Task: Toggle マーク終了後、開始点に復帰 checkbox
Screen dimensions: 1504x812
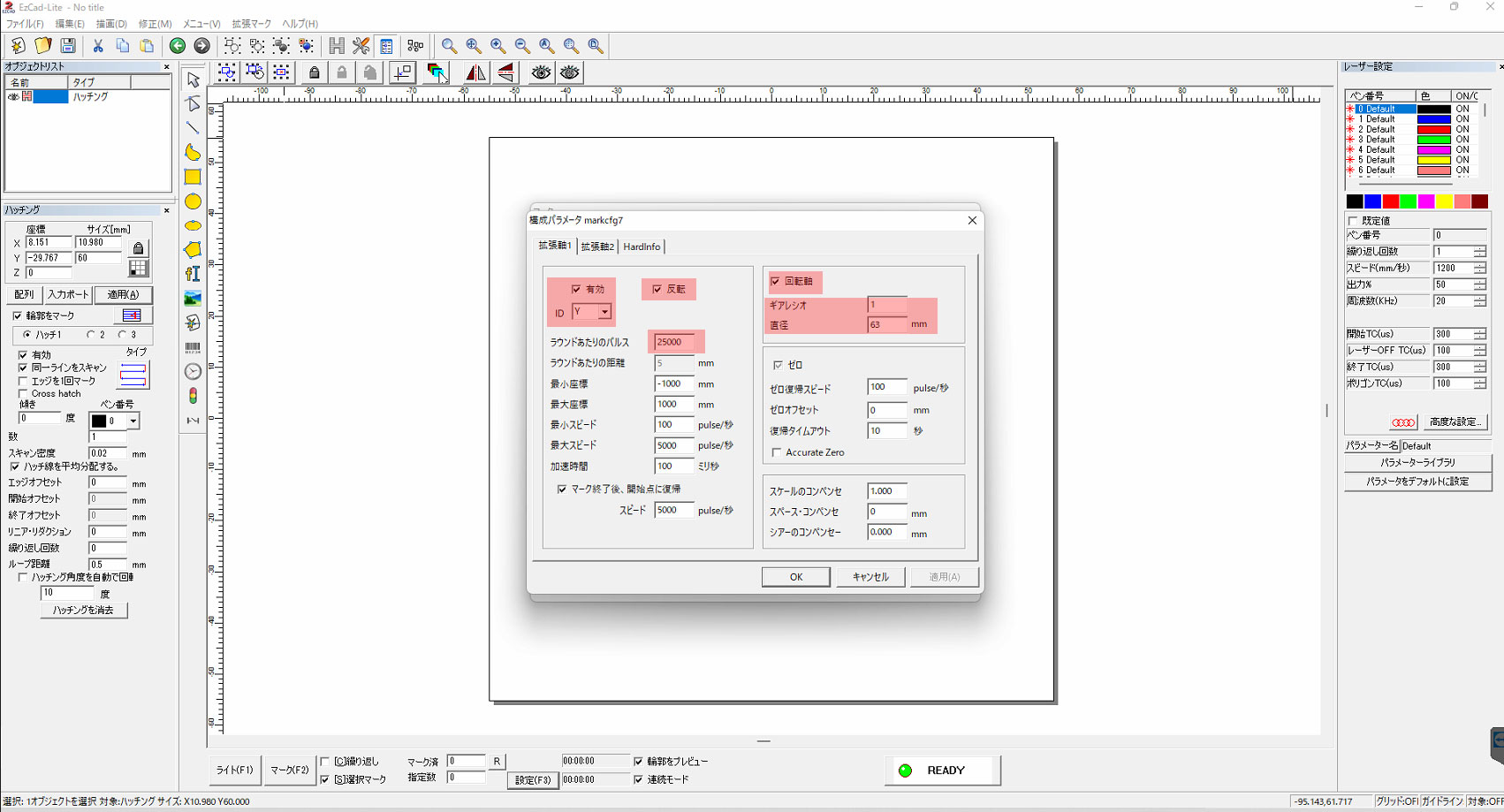Action: [x=562, y=489]
